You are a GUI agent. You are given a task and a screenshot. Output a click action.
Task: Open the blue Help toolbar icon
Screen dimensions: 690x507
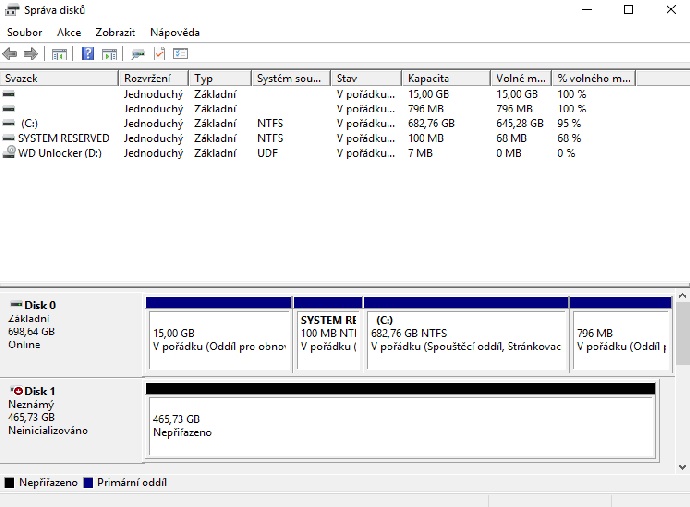coord(88,54)
